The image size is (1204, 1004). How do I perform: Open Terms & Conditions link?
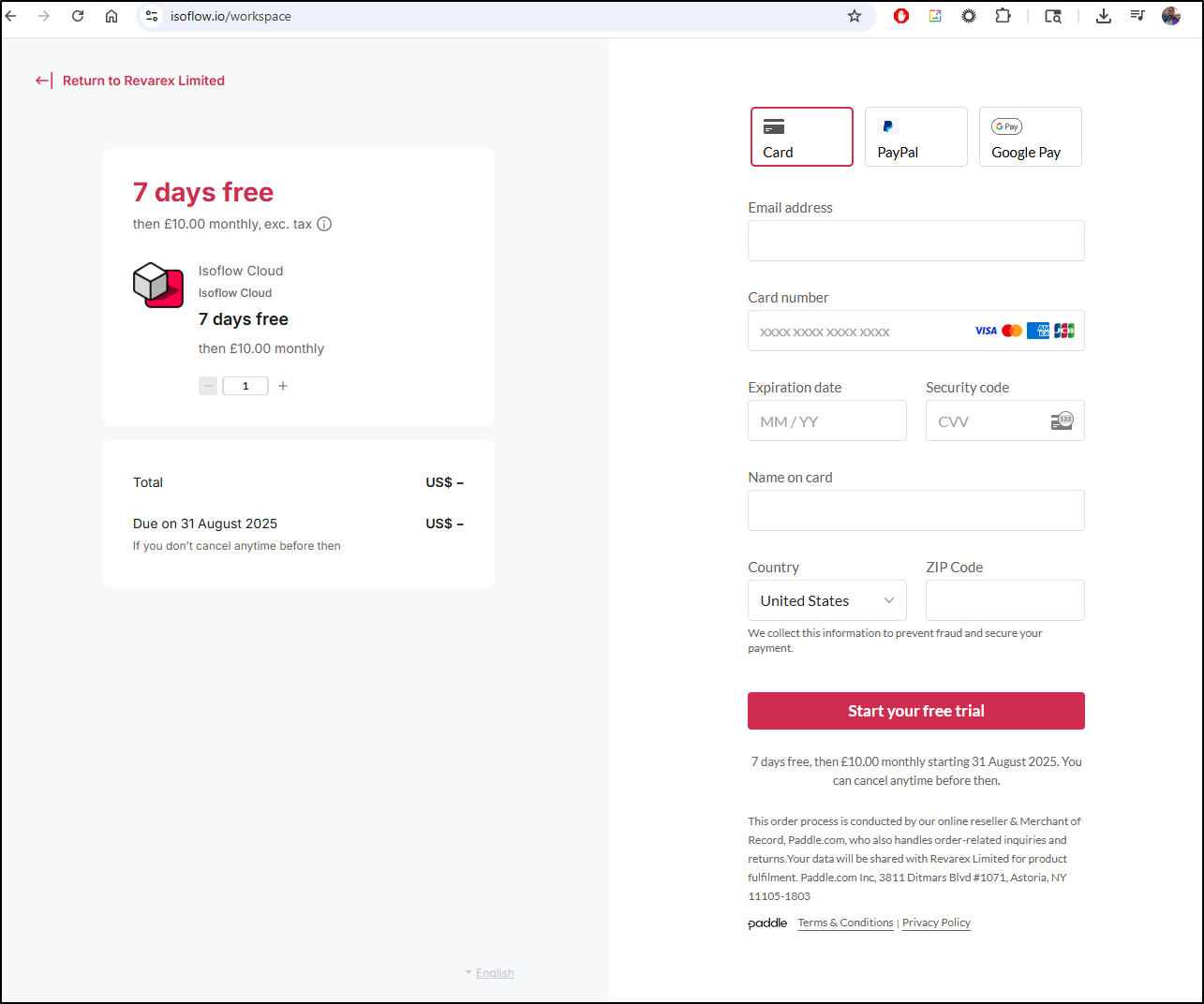(x=845, y=923)
